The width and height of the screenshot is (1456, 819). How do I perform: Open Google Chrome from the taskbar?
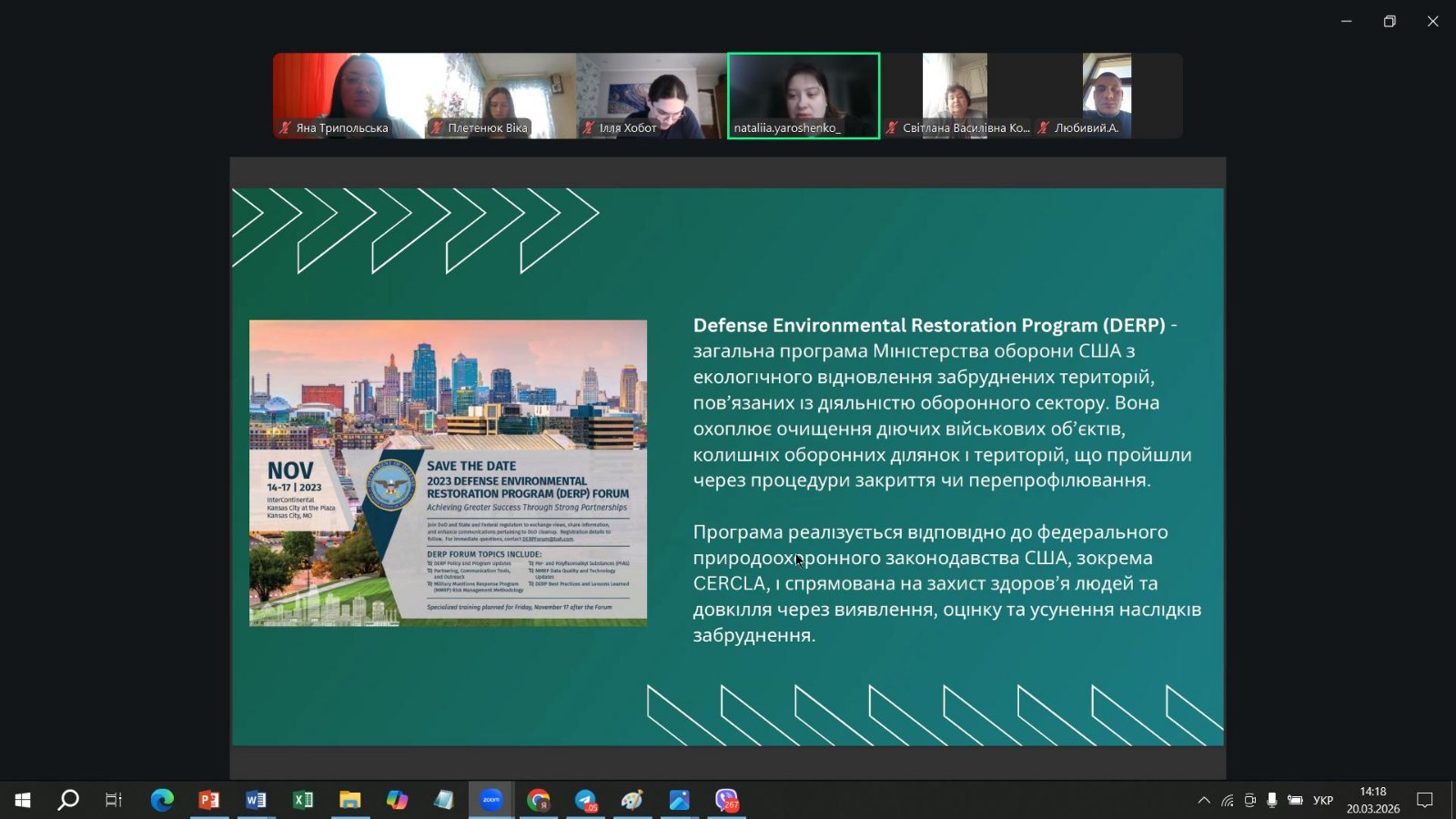tap(539, 800)
